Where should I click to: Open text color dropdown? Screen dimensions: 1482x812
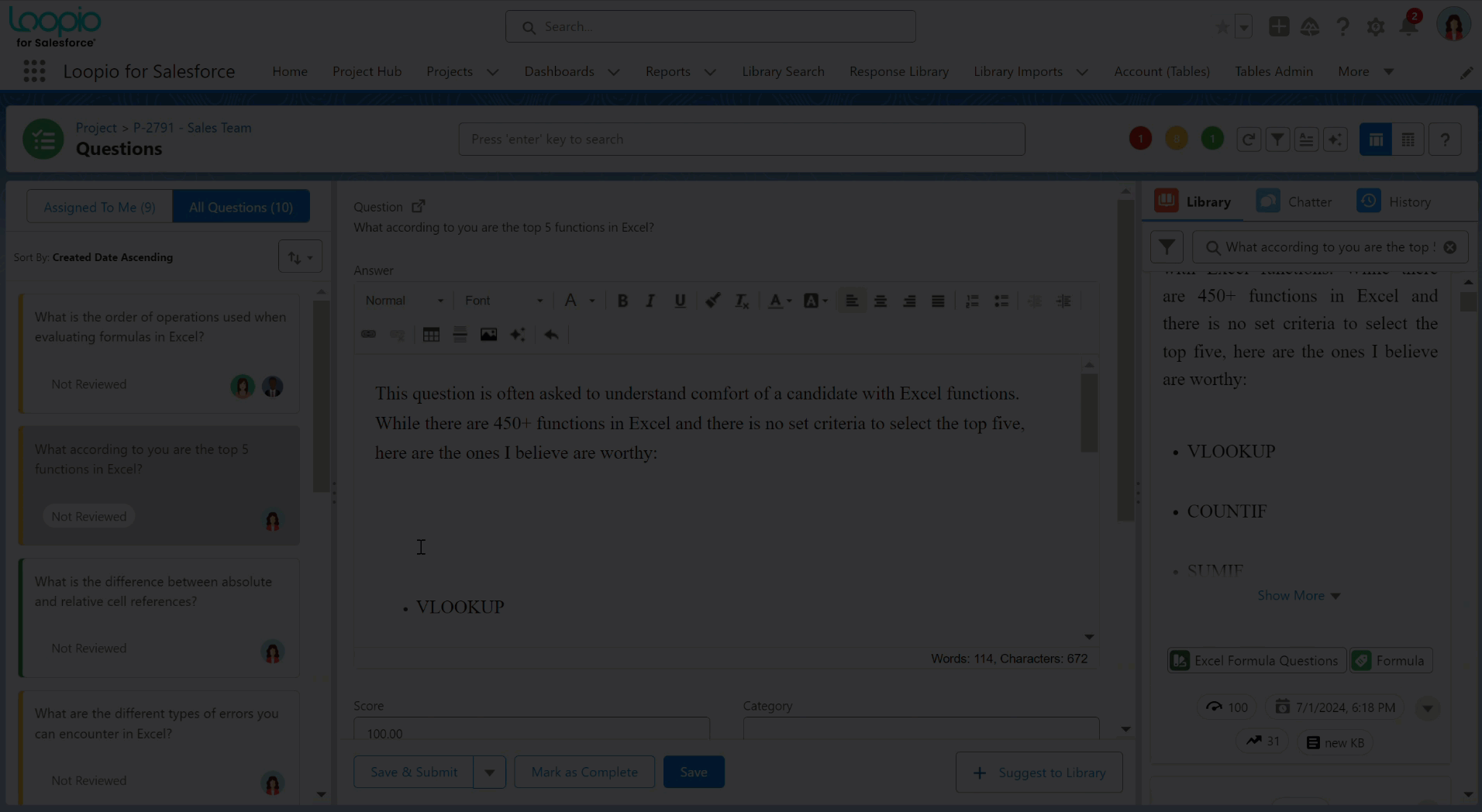click(779, 301)
